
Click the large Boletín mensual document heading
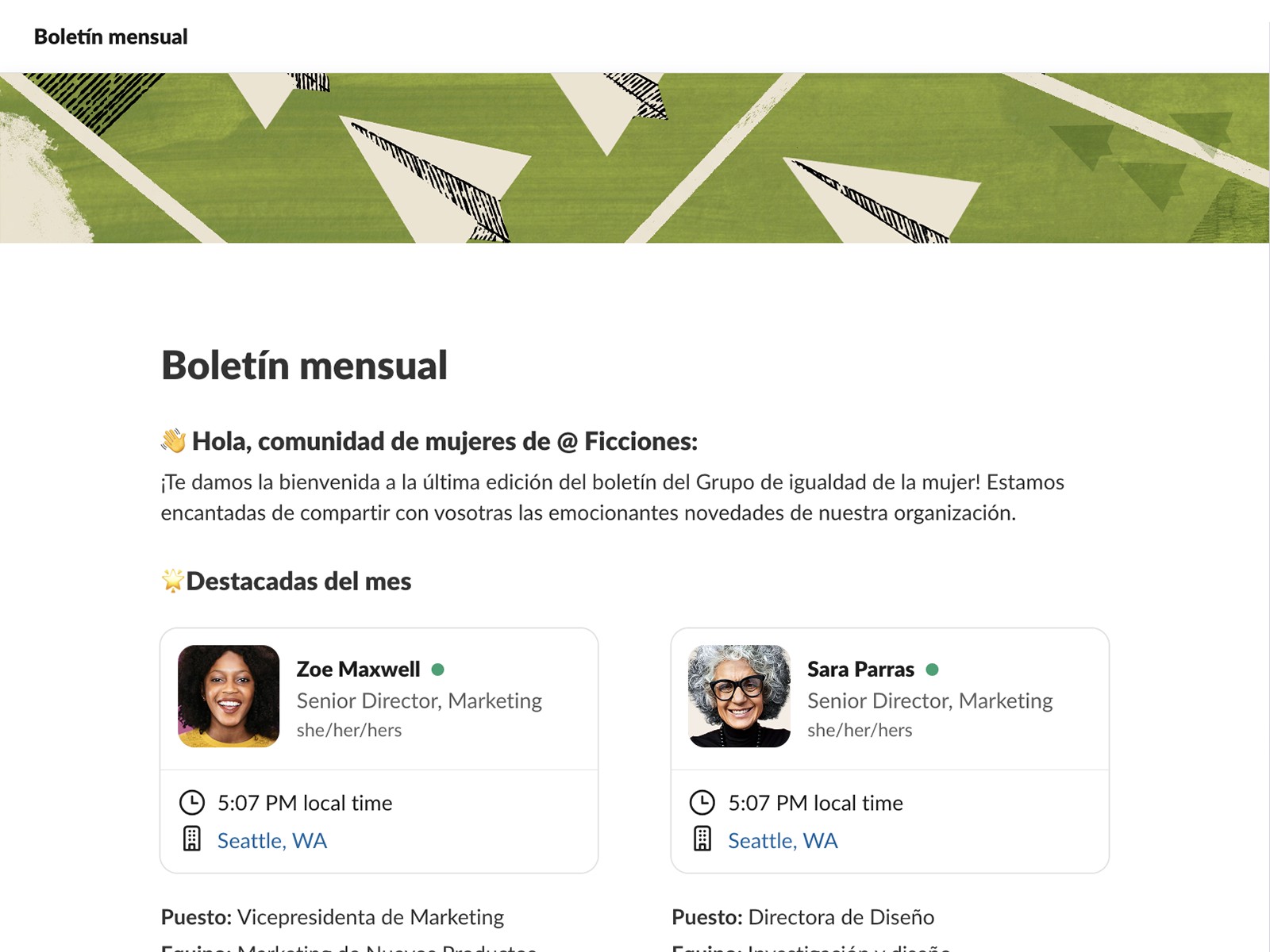point(305,366)
